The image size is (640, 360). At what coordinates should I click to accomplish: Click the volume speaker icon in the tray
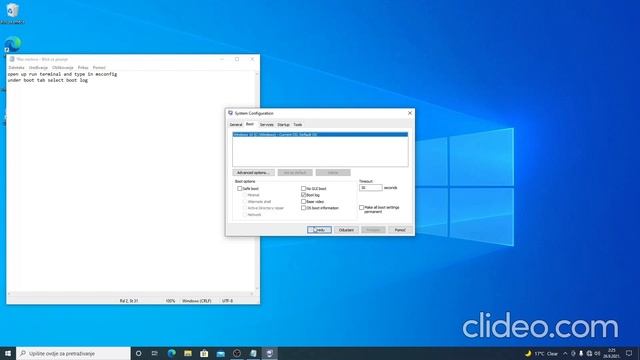click(x=597, y=353)
